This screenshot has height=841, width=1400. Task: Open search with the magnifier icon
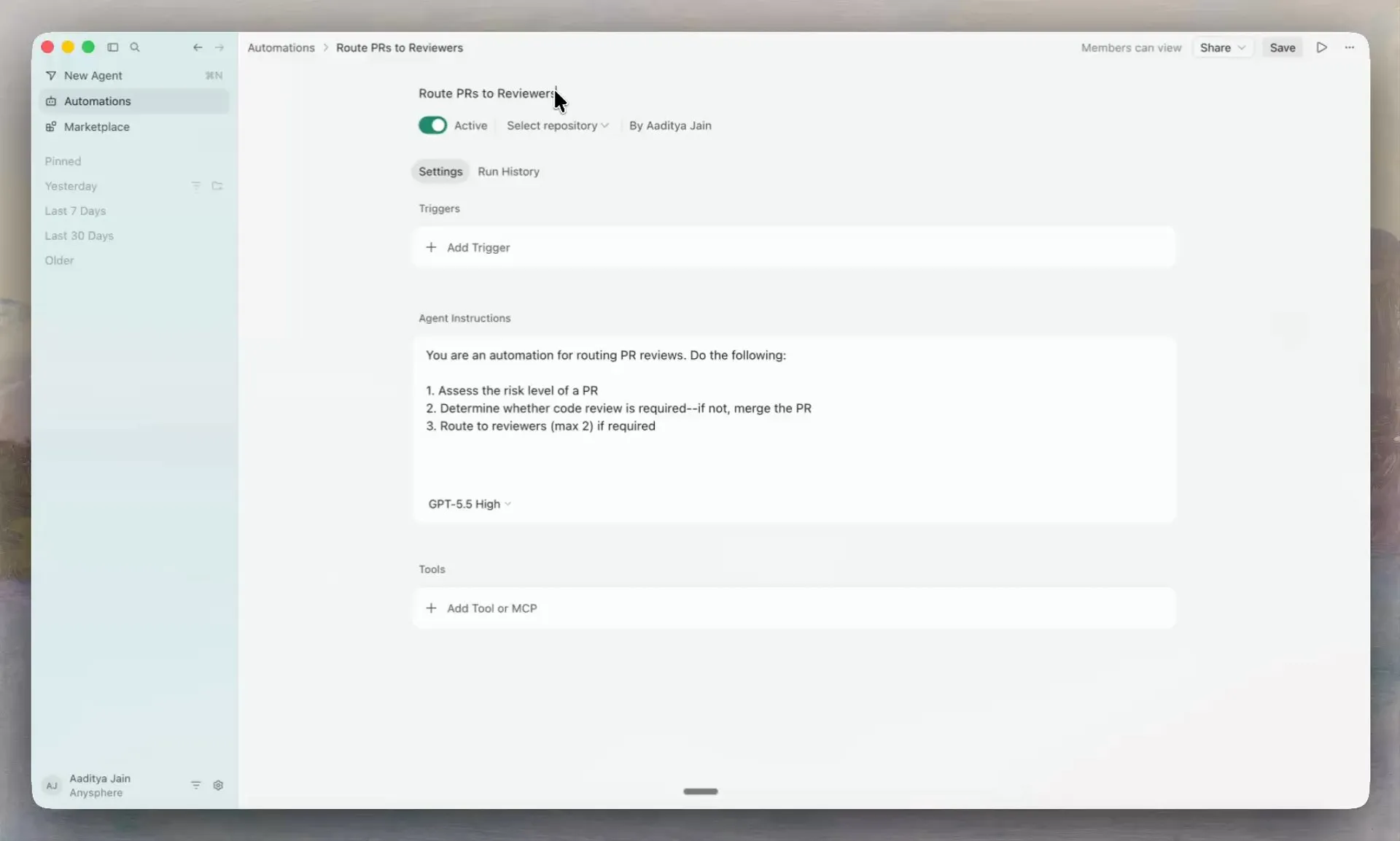pyautogui.click(x=135, y=47)
